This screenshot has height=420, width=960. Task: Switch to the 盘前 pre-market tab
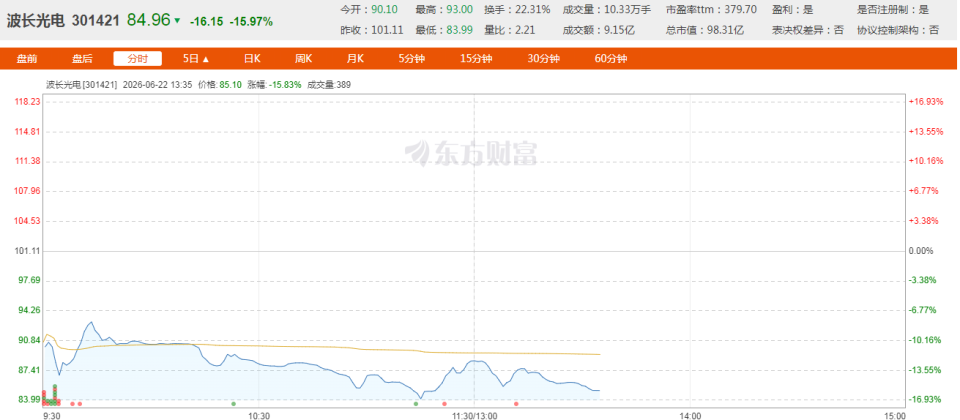click(27, 59)
